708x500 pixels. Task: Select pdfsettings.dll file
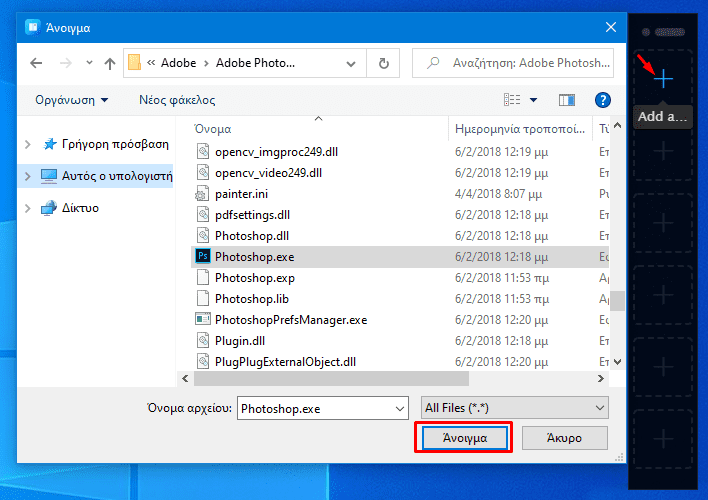pyautogui.click(x=252, y=215)
